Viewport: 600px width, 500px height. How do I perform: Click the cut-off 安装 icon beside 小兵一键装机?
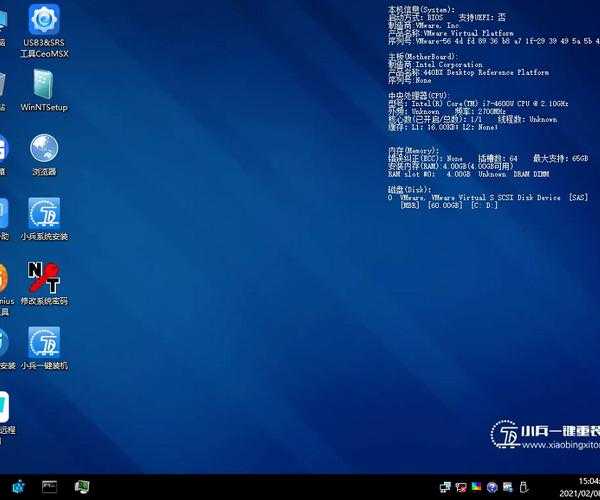(5, 343)
